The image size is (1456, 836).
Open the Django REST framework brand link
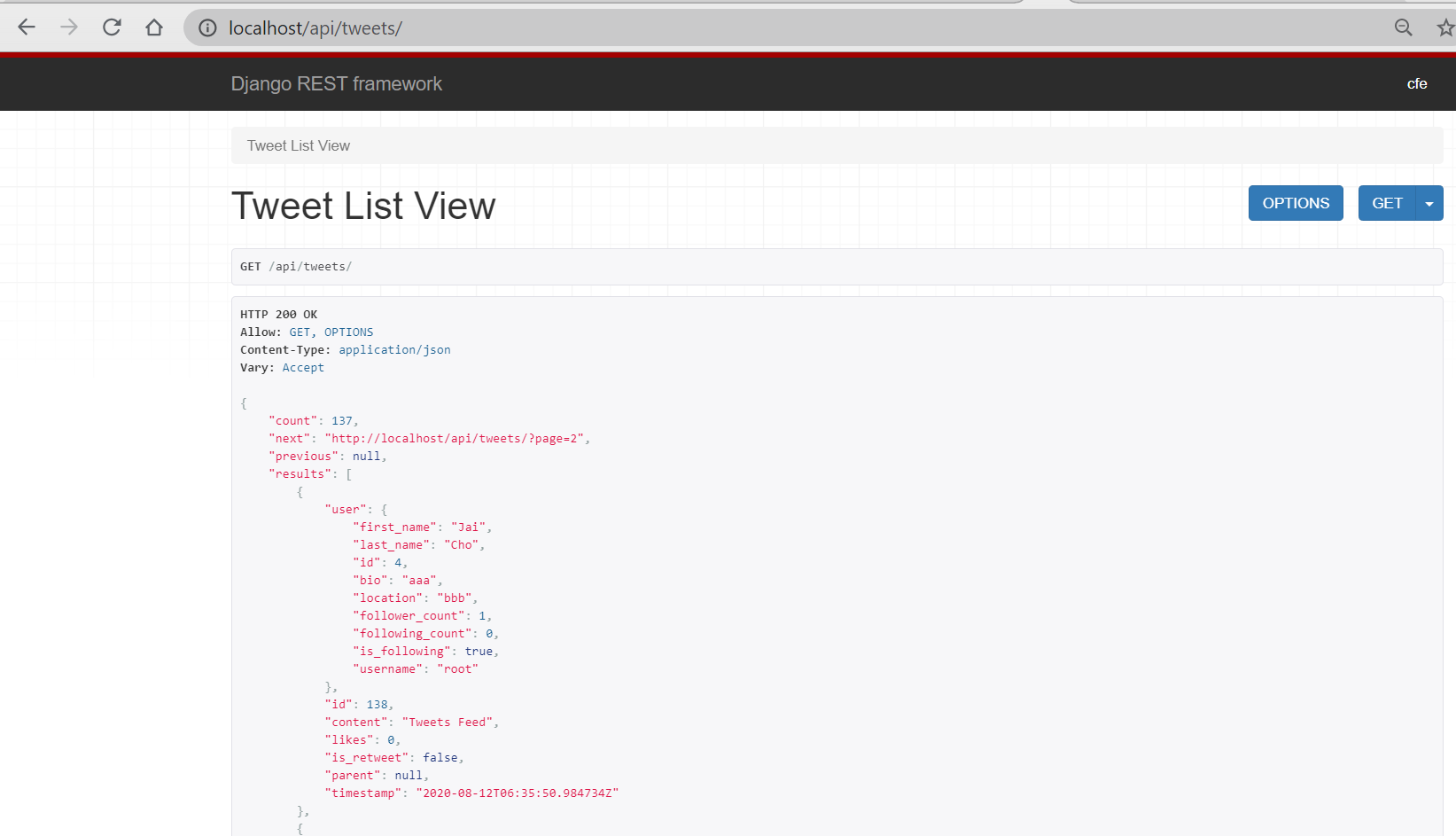[337, 84]
